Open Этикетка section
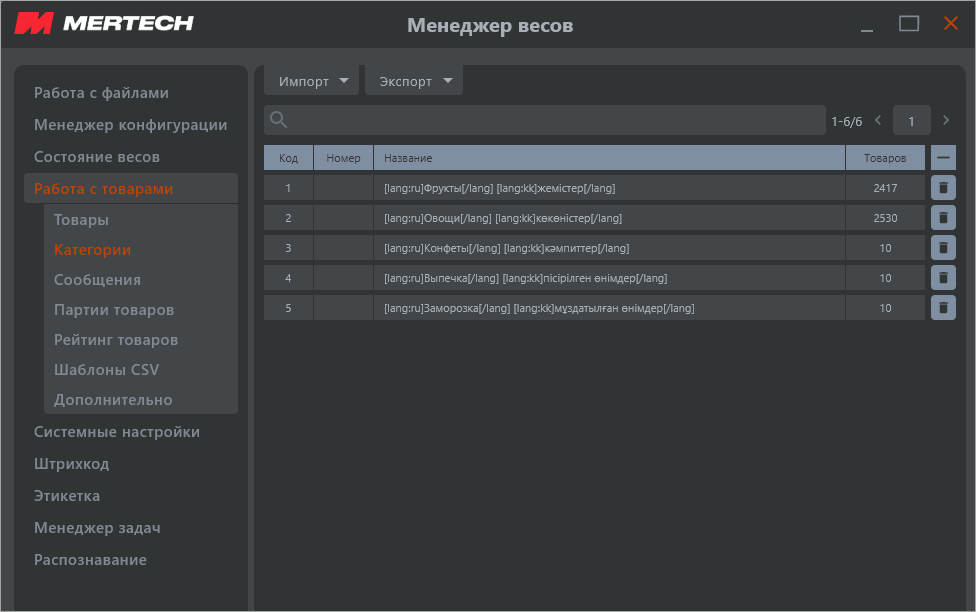This screenshot has width=976, height=612. (67, 496)
